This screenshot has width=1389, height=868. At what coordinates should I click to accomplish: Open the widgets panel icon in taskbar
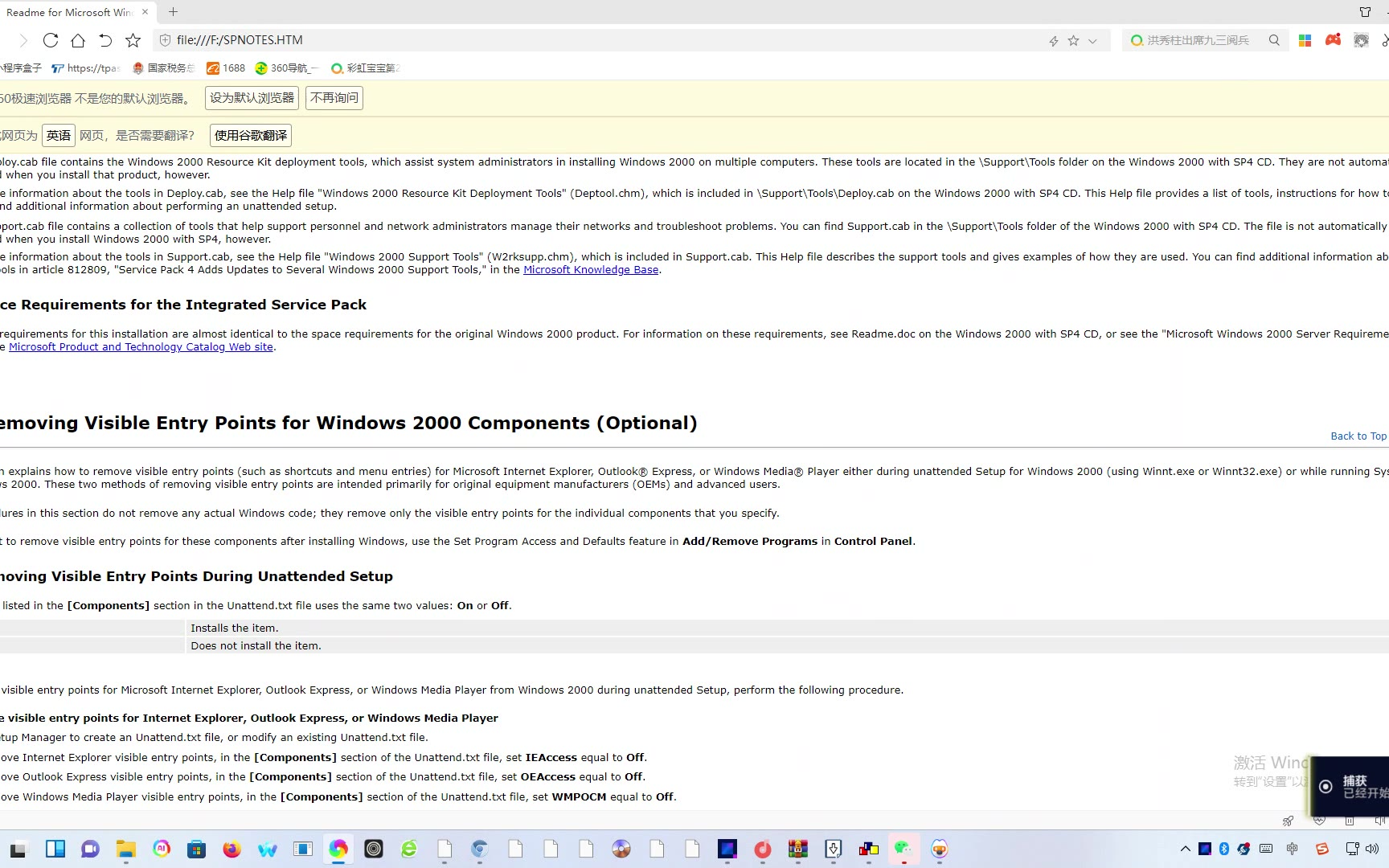[55, 849]
